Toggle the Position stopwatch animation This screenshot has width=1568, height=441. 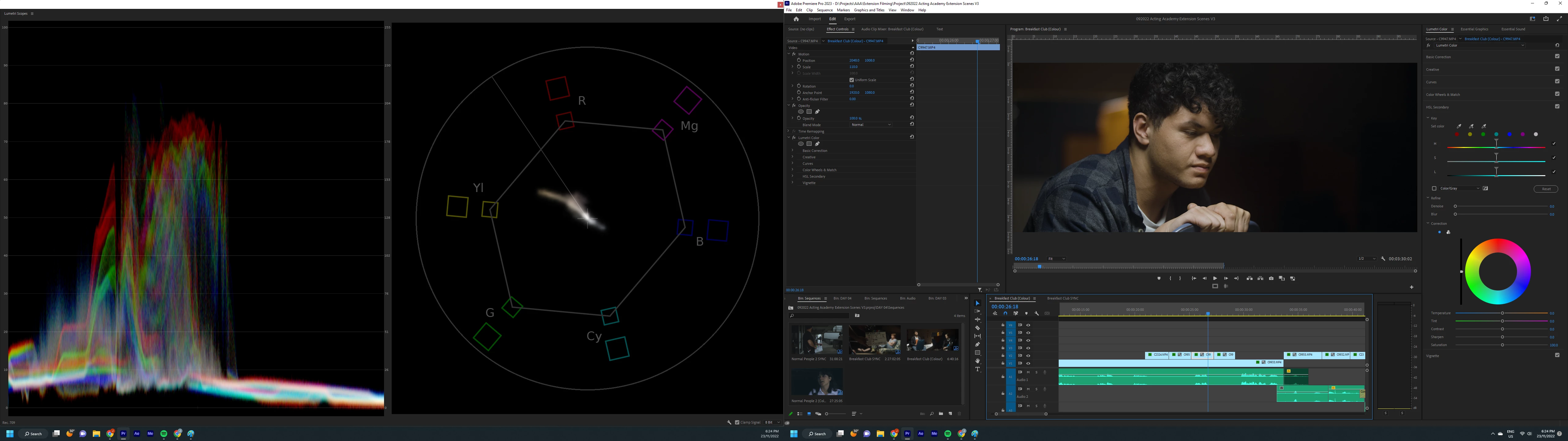799,60
